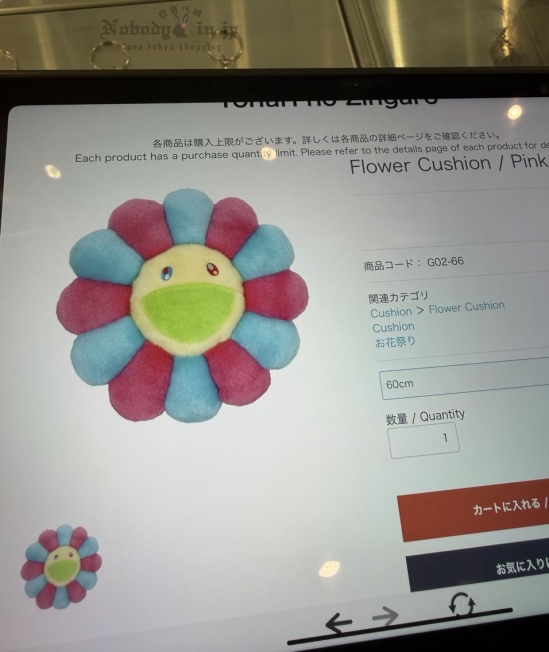Select the Quantity input field
Screen dimensions: 549x652
(x=424, y=440)
